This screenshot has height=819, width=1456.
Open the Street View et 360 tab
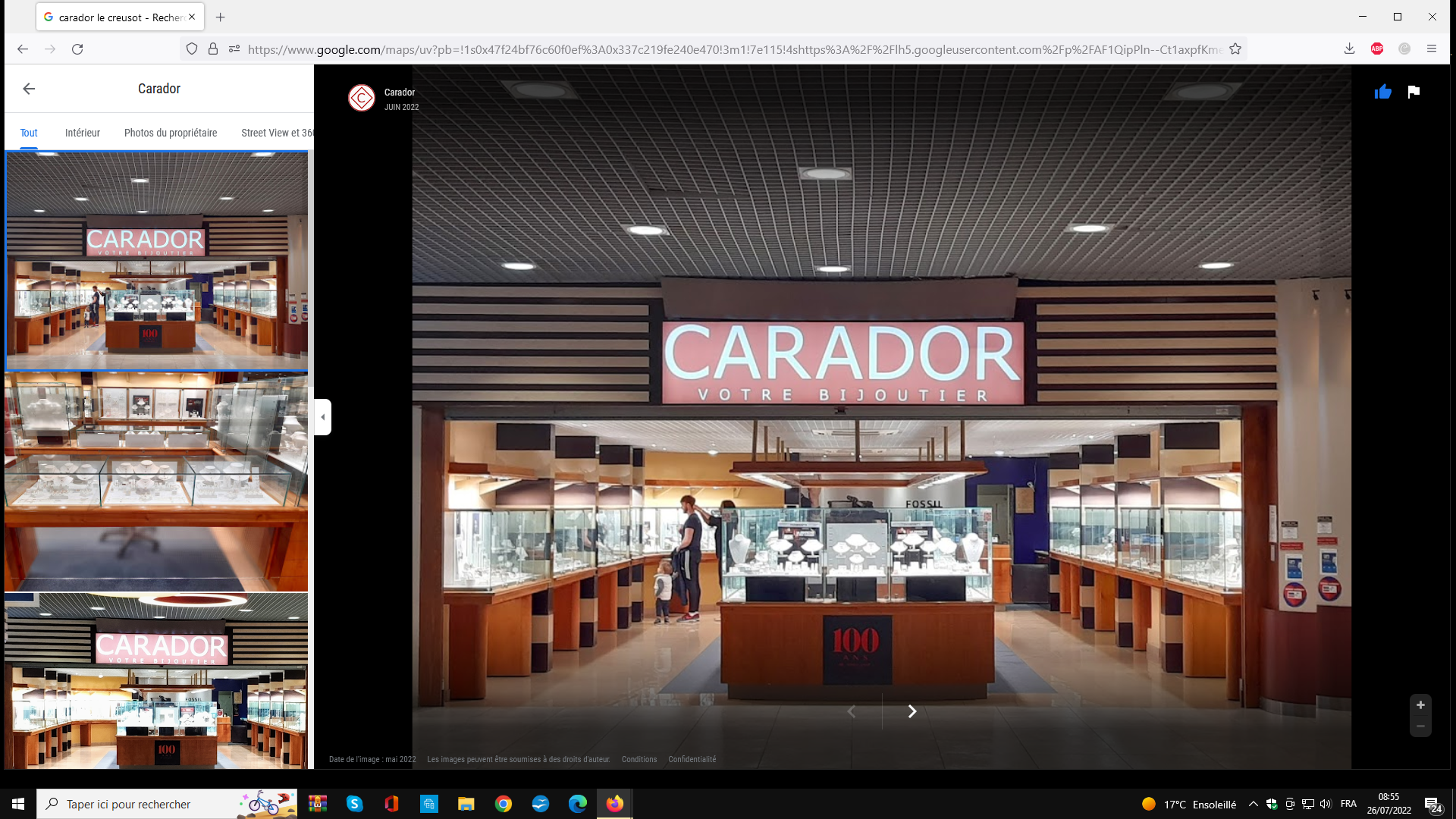[x=278, y=133]
